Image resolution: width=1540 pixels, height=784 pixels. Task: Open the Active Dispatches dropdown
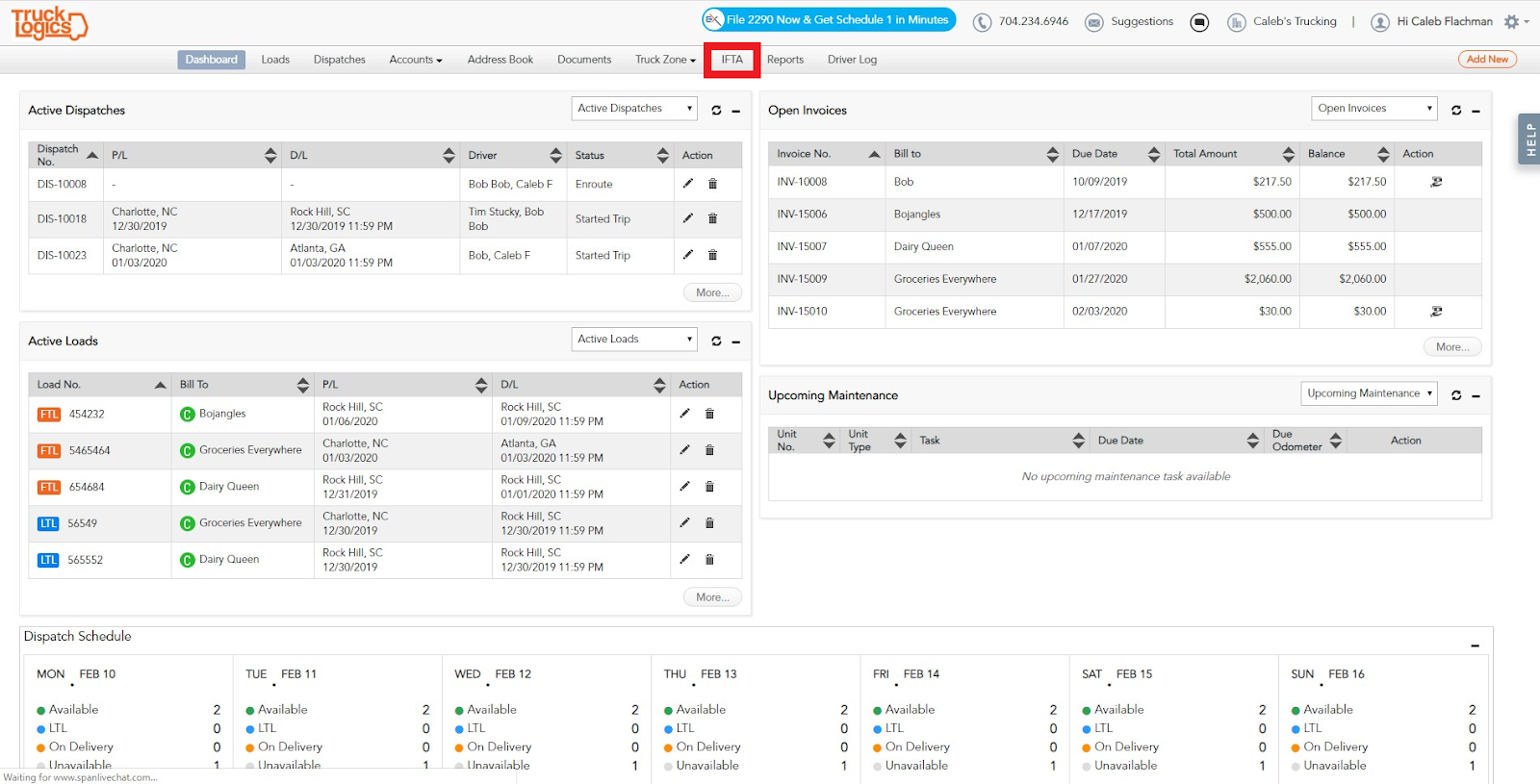pyautogui.click(x=633, y=109)
